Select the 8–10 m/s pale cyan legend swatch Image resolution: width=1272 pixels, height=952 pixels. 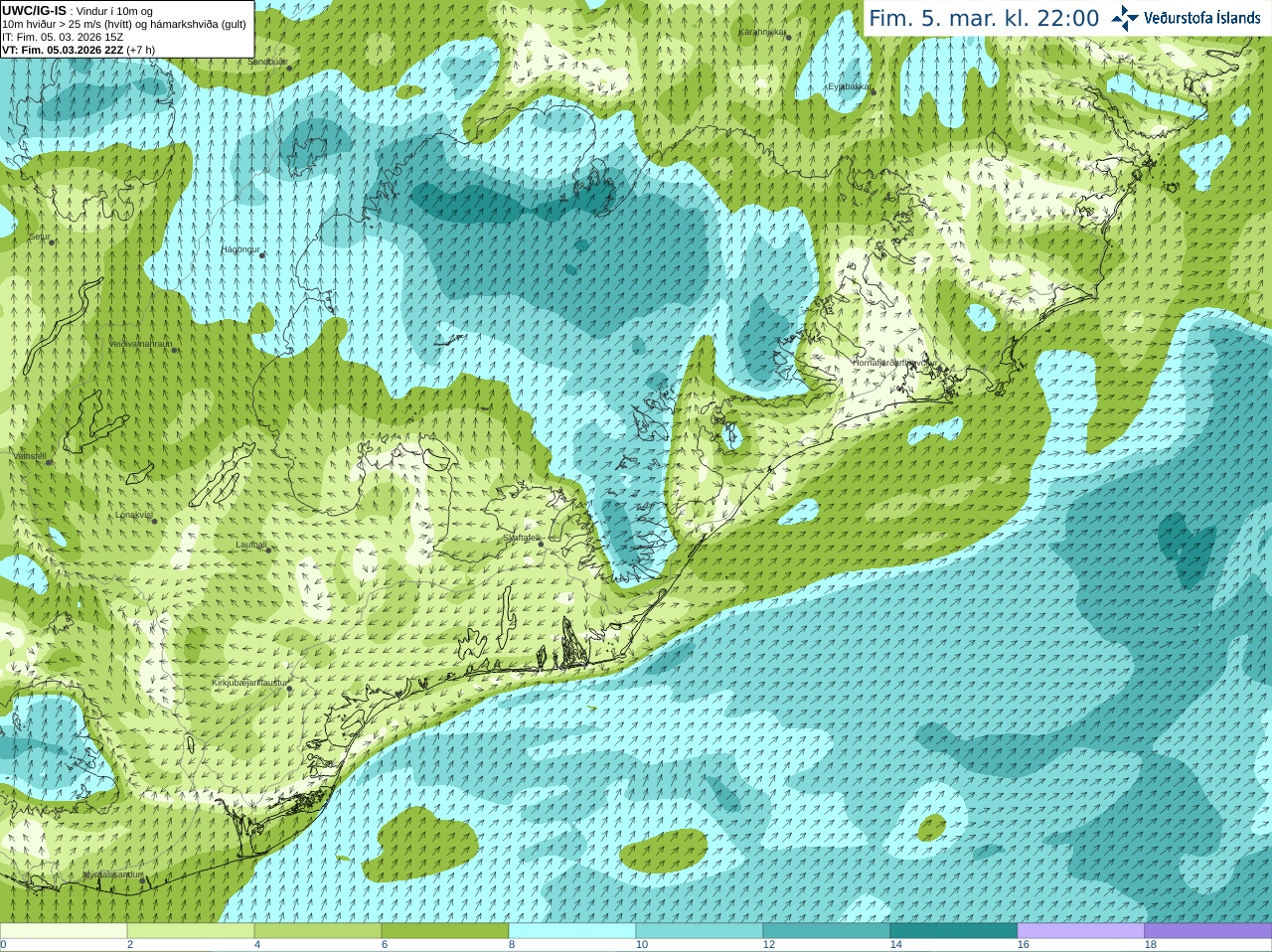[572, 931]
